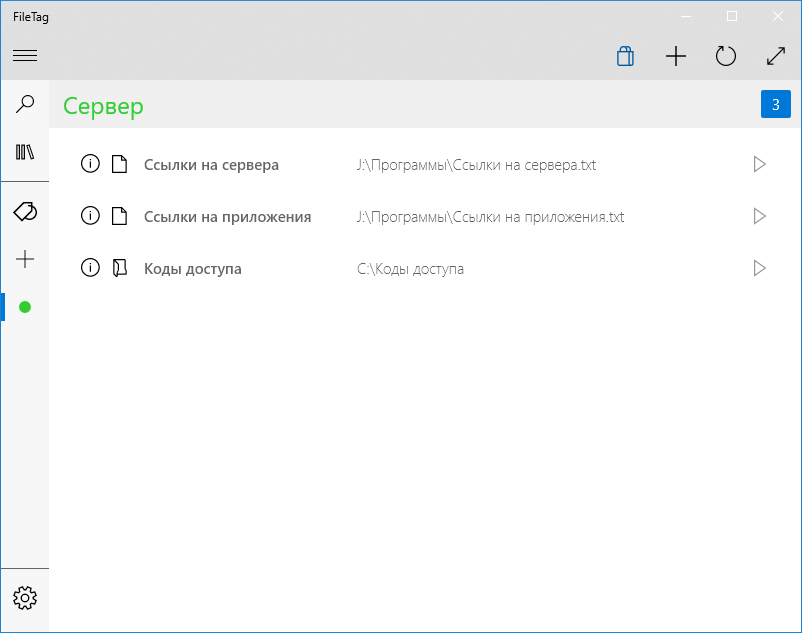This screenshot has width=802, height=633.
Task: Open the hamburger navigation menu
Action: (25, 56)
